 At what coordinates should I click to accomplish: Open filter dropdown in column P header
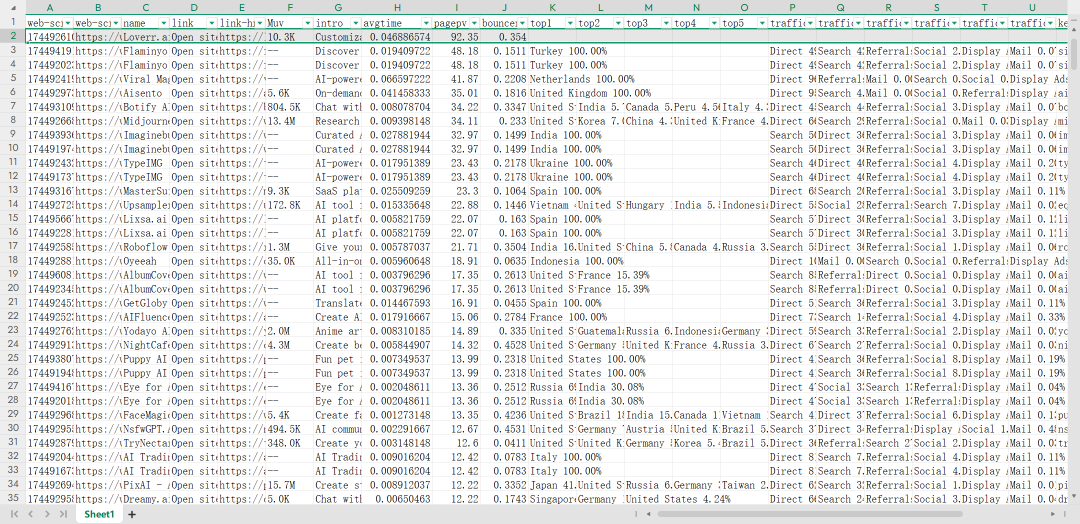click(x=810, y=23)
